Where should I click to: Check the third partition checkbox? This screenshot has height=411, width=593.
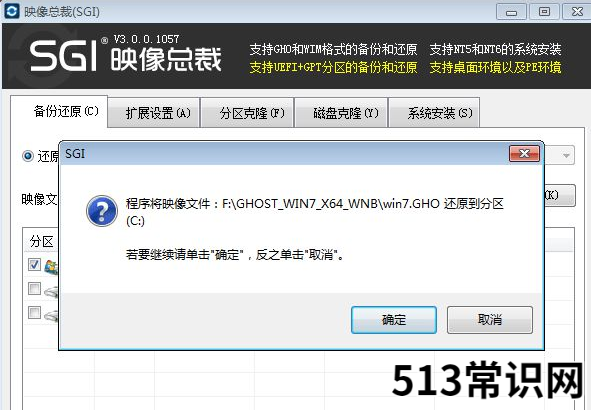click(34, 313)
